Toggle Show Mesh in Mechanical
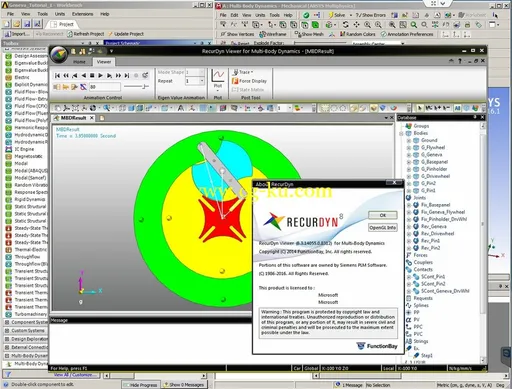The image size is (512, 389). [x=309, y=34]
